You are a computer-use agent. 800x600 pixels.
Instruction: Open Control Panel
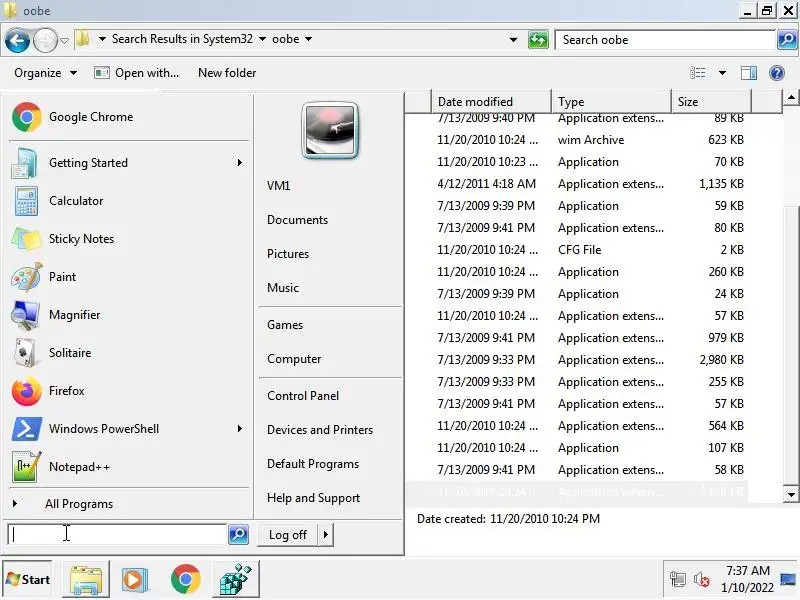pos(303,396)
